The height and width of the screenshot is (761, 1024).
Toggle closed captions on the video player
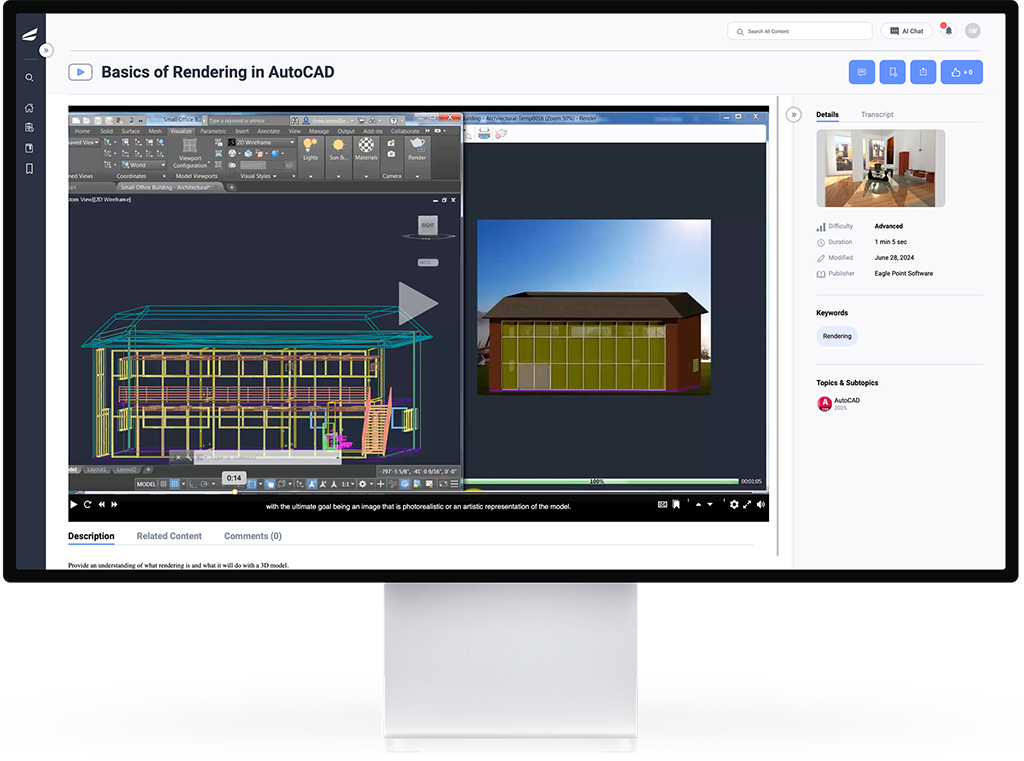pyautogui.click(x=662, y=504)
